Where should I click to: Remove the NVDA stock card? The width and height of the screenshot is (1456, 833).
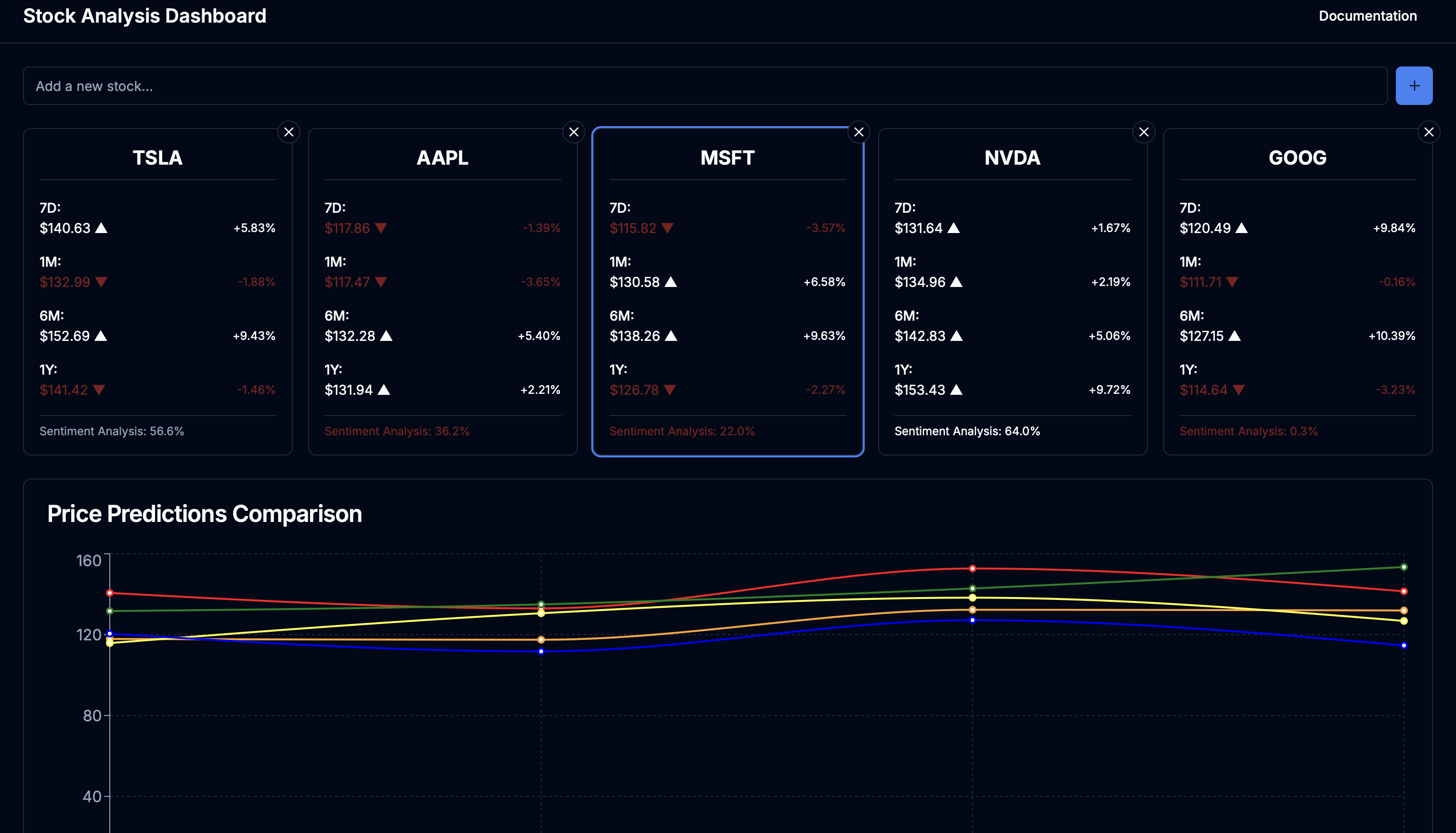pyautogui.click(x=1144, y=132)
